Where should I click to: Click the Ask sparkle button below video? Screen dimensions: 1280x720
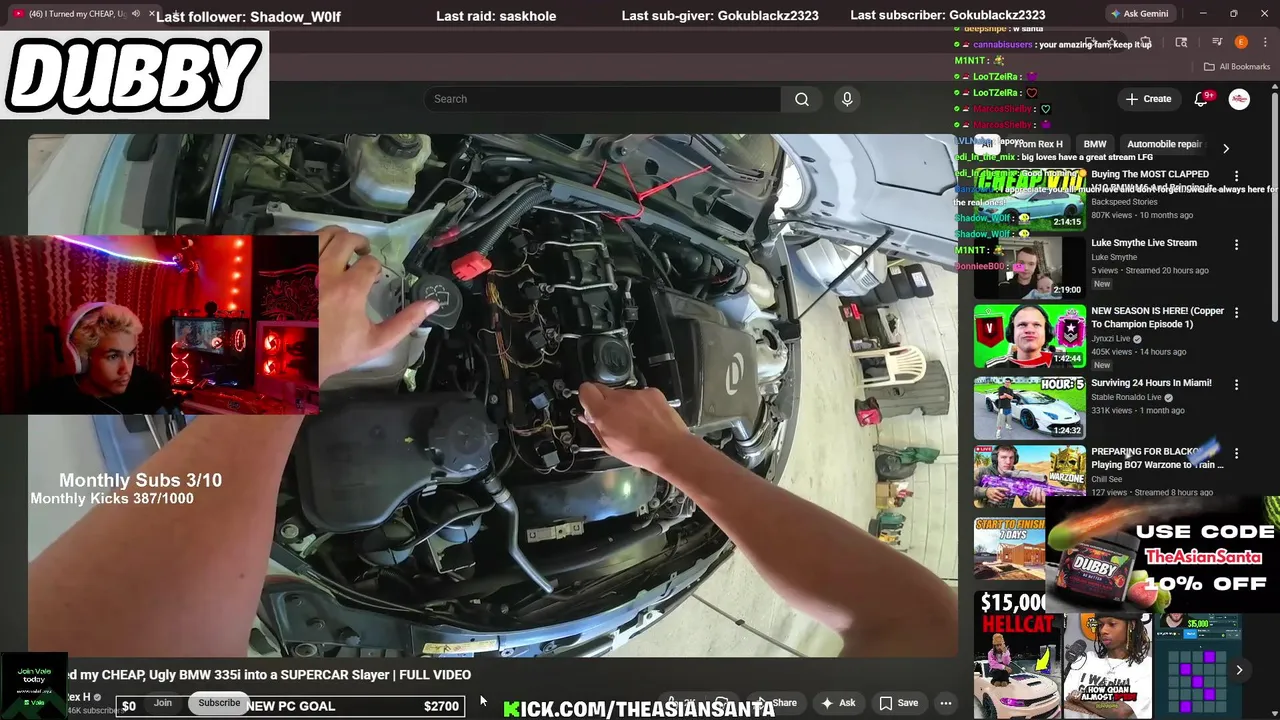(838, 703)
